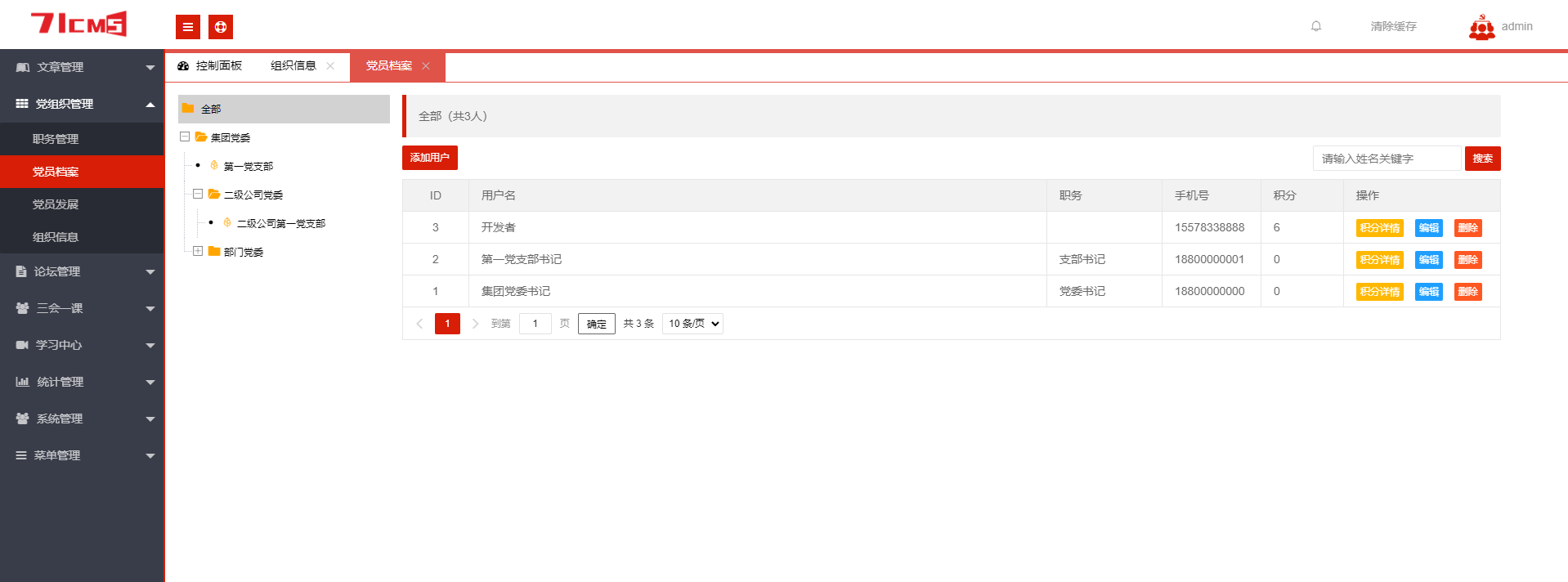Click the admin avatar icon
1568x582 pixels.
tap(1481, 27)
